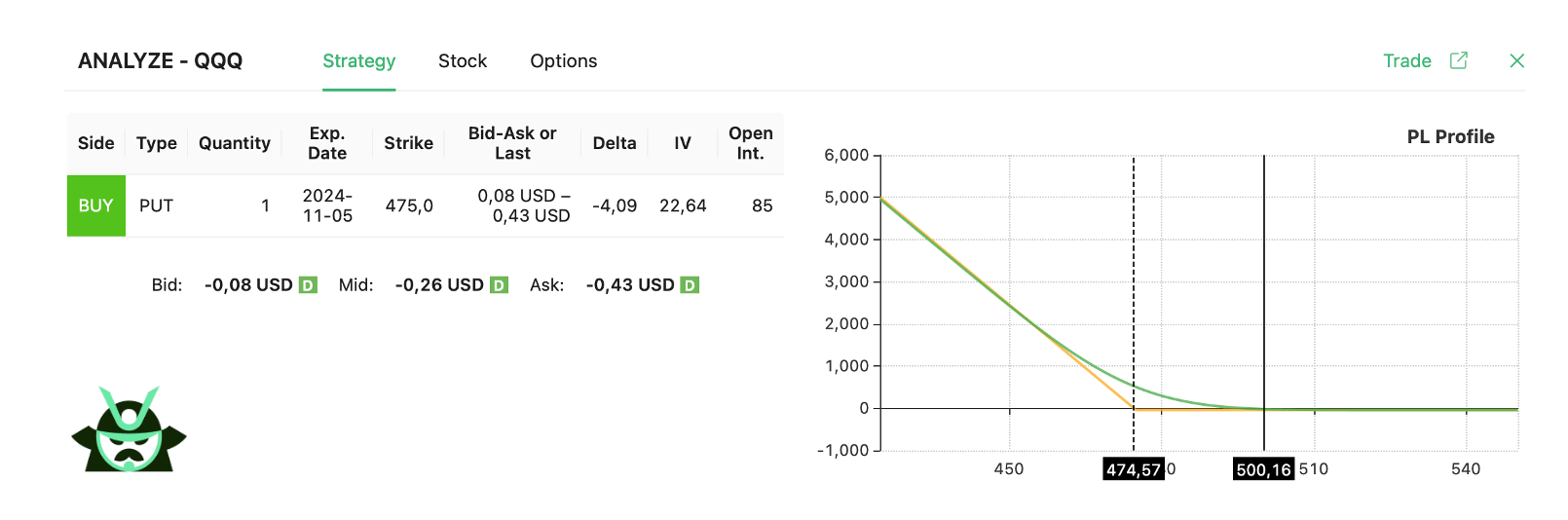The width and height of the screenshot is (1568, 520).
Task: Click the Delta column header
Action: click(614, 143)
